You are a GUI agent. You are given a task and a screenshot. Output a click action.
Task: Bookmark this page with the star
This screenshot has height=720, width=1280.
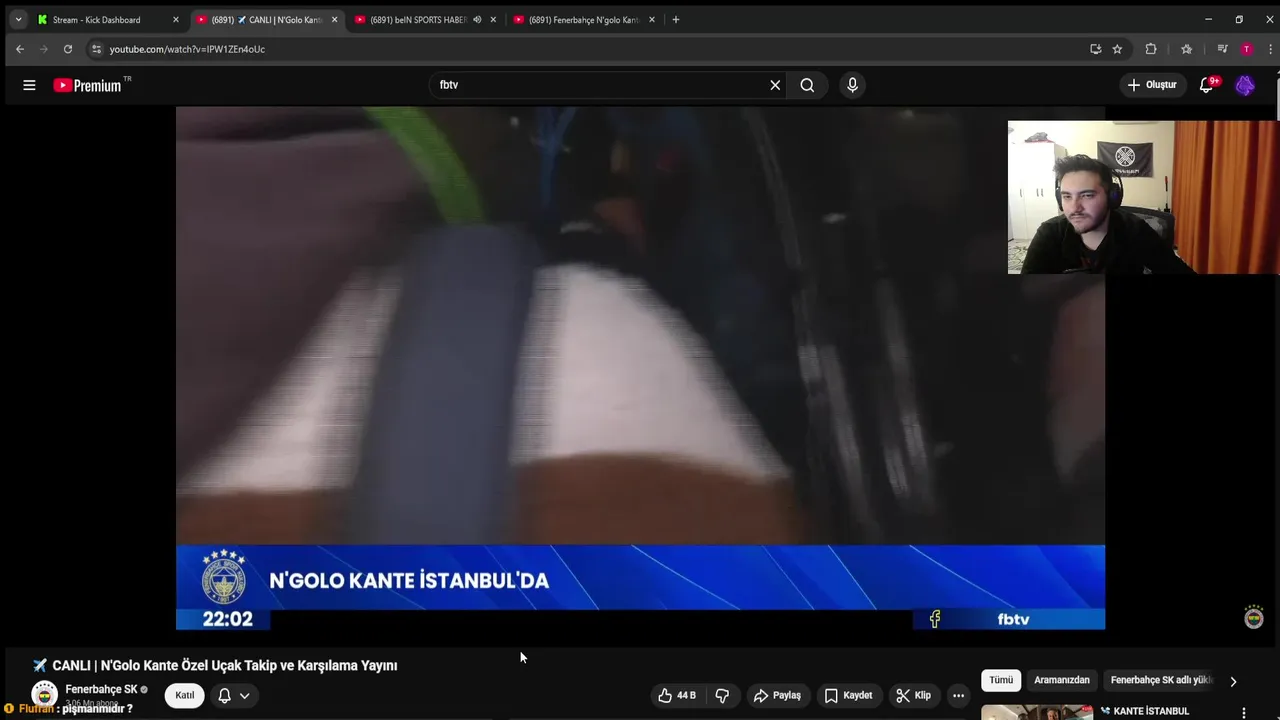1117,49
